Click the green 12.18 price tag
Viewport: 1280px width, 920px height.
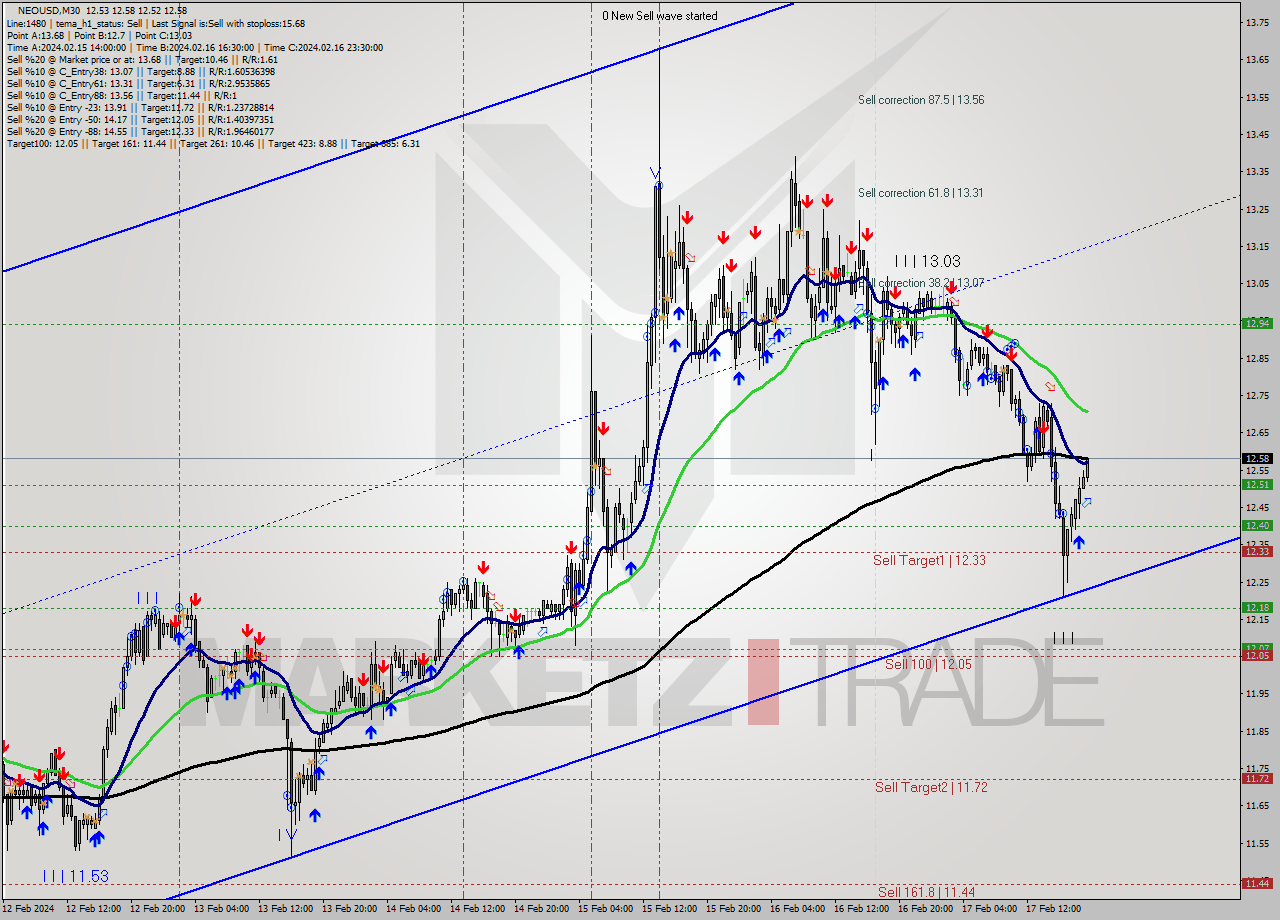1257,607
